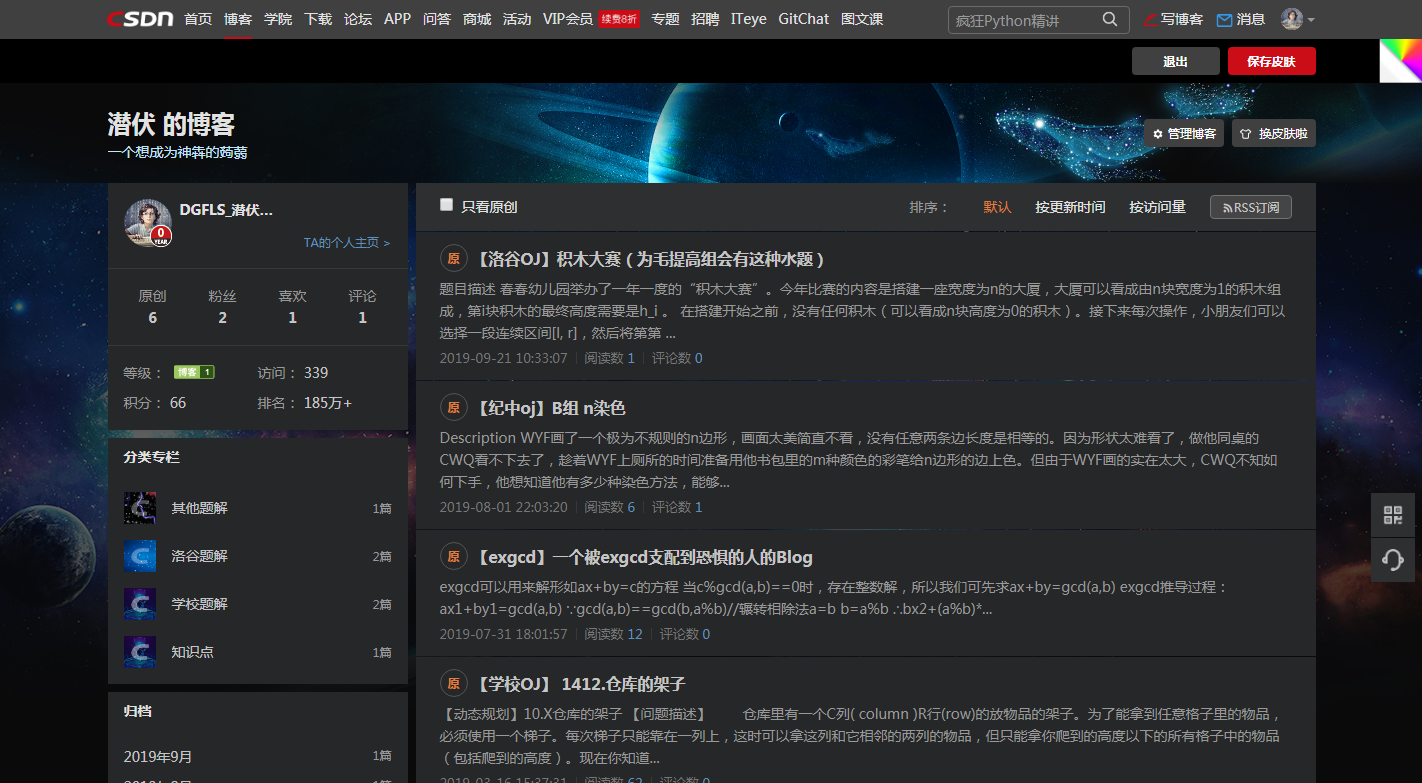Focus the 疯狂Python精讲 search field

(x=1025, y=19)
